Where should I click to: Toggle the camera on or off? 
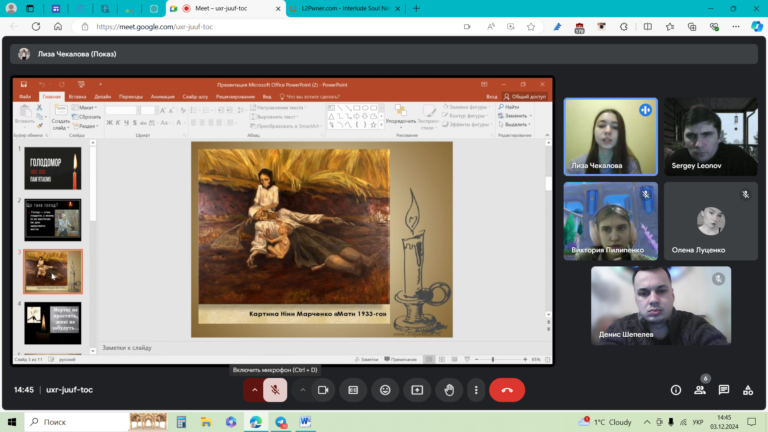pos(323,390)
